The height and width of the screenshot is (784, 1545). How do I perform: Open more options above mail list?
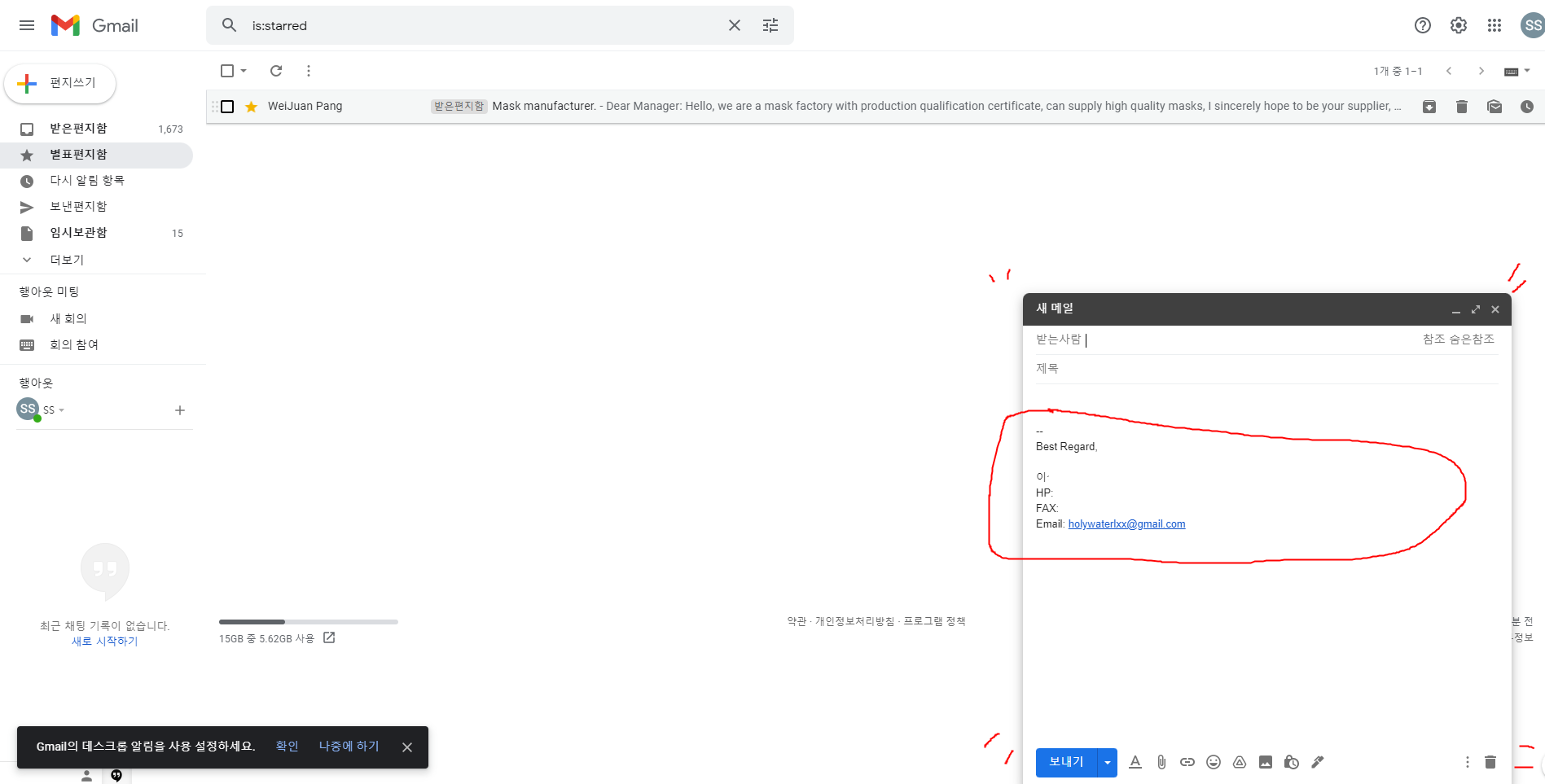coord(309,71)
